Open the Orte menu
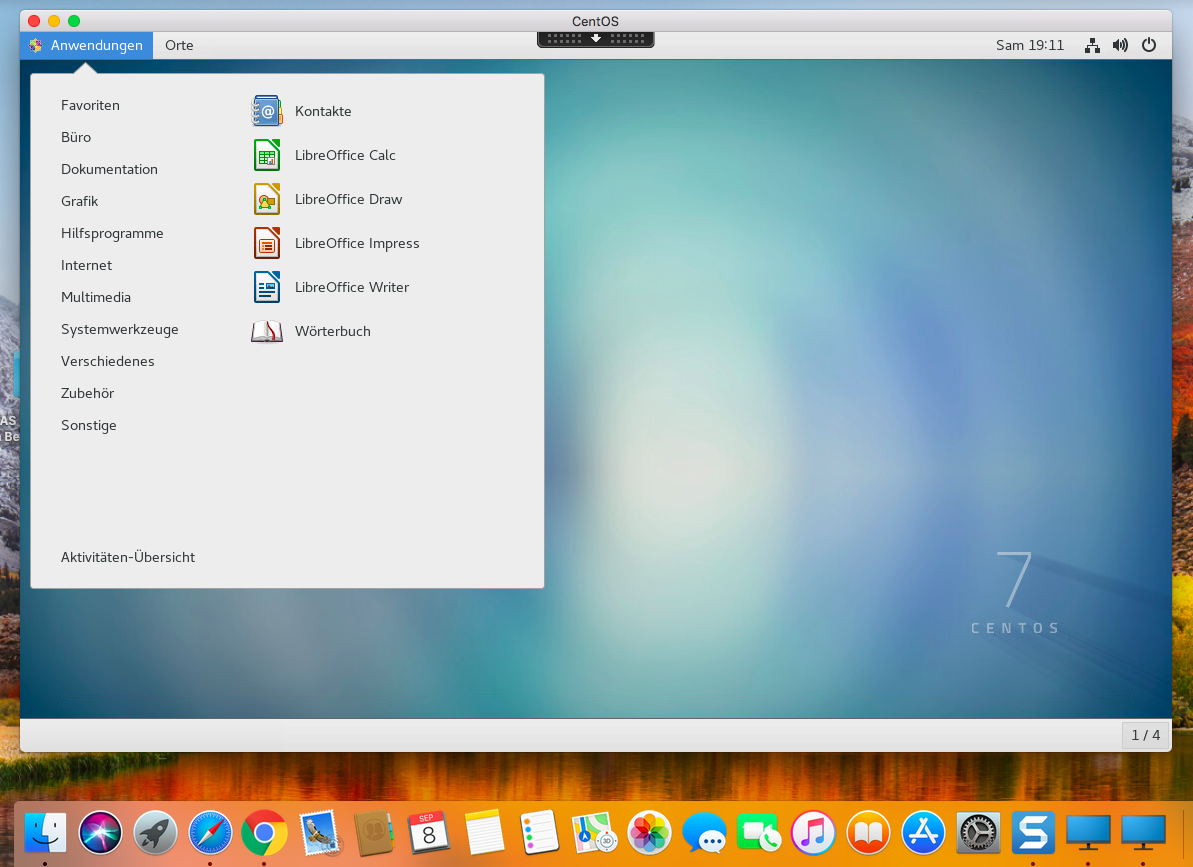This screenshot has width=1193, height=867. point(179,45)
